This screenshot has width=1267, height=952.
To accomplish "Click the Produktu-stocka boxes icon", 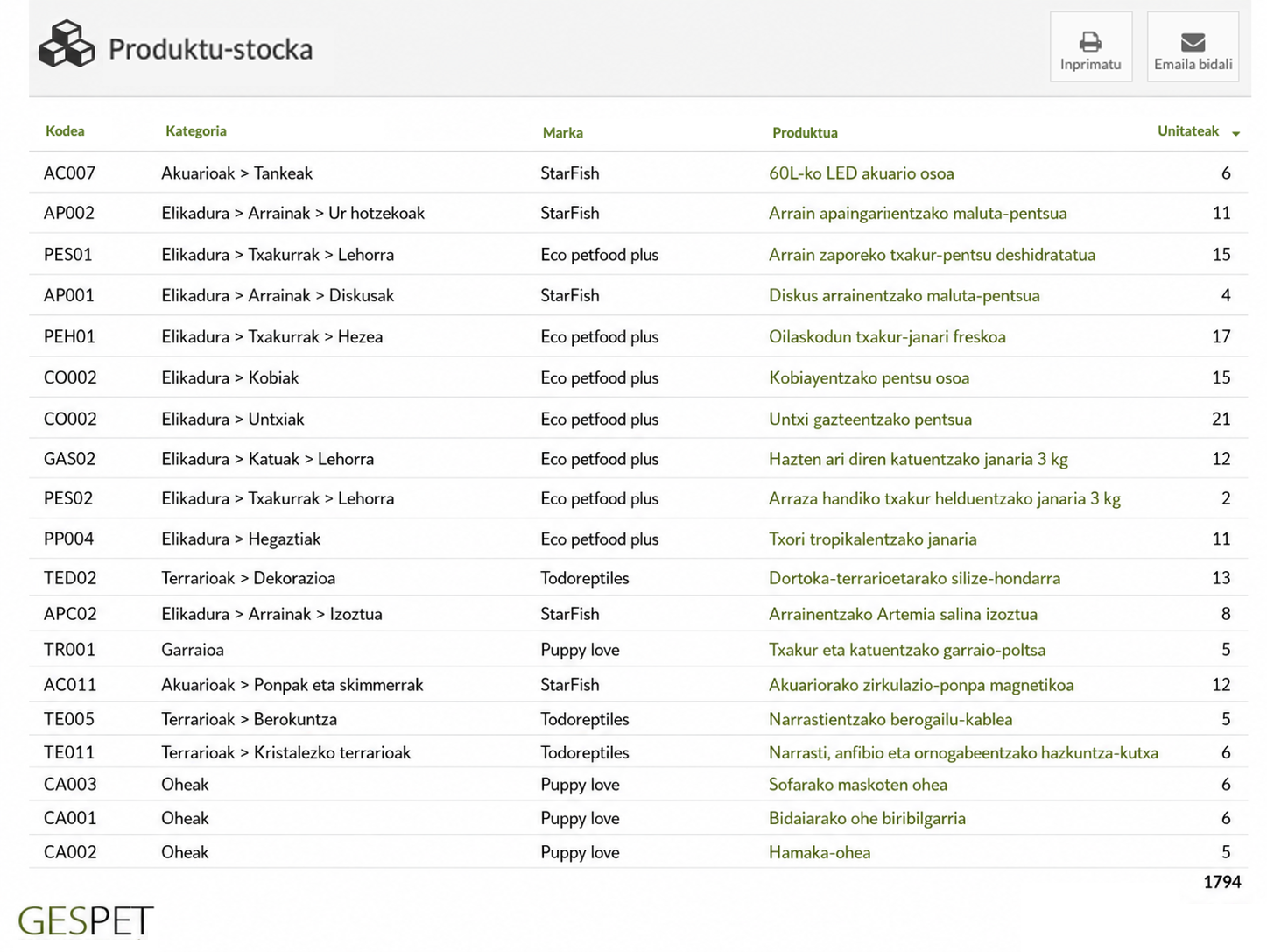I will coord(67,44).
